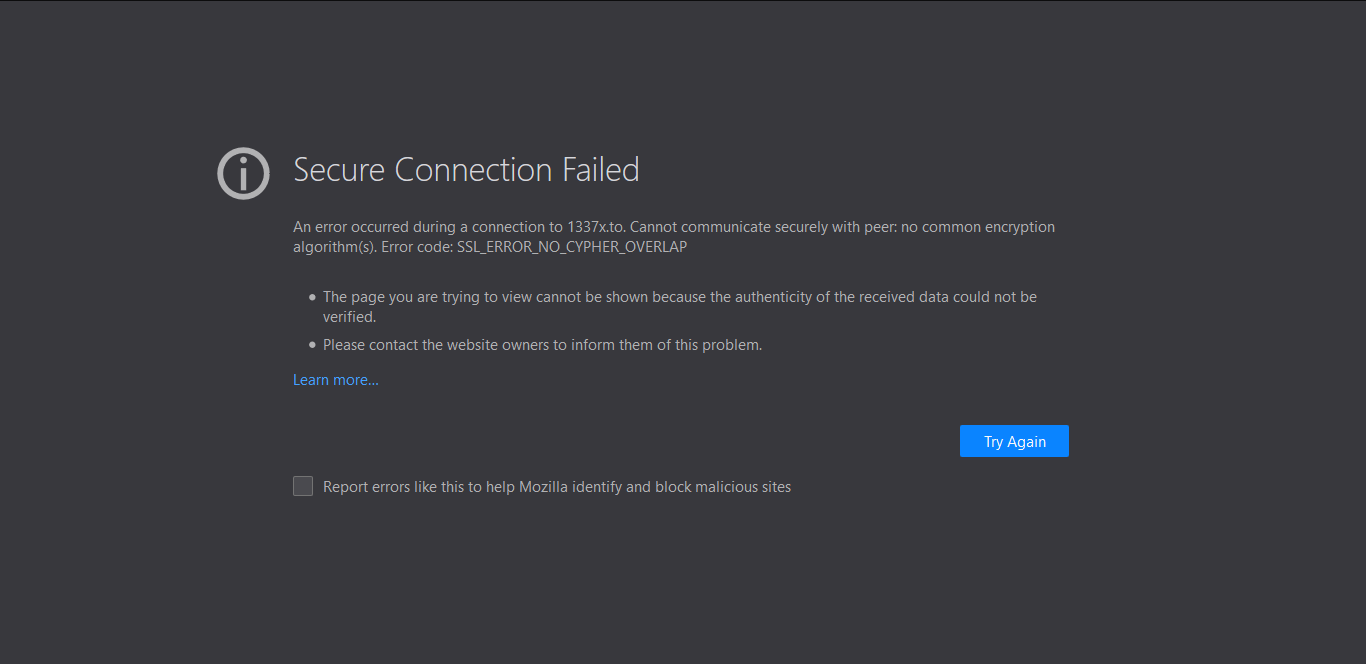Click the Secure Connection Failed heading
1366x664 pixels.
coord(466,170)
